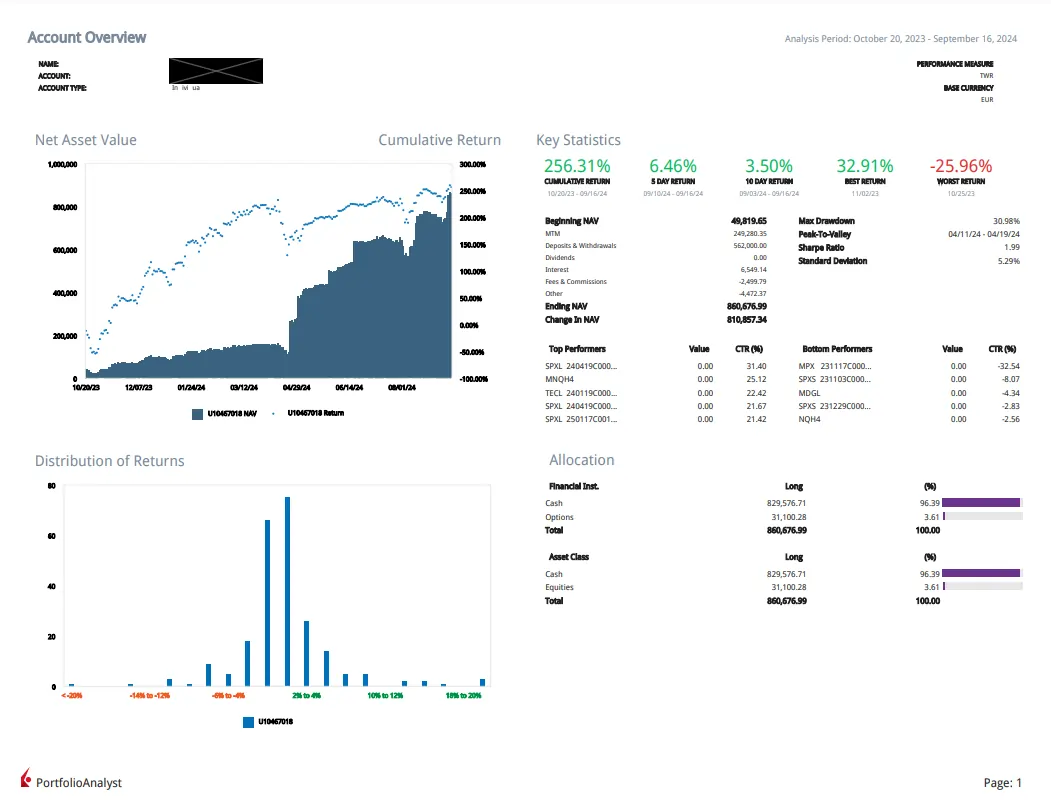The height and width of the screenshot is (812, 1051).
Task: Click the 256.31% cumulative return figure
Action: click(x=577, y=166)
